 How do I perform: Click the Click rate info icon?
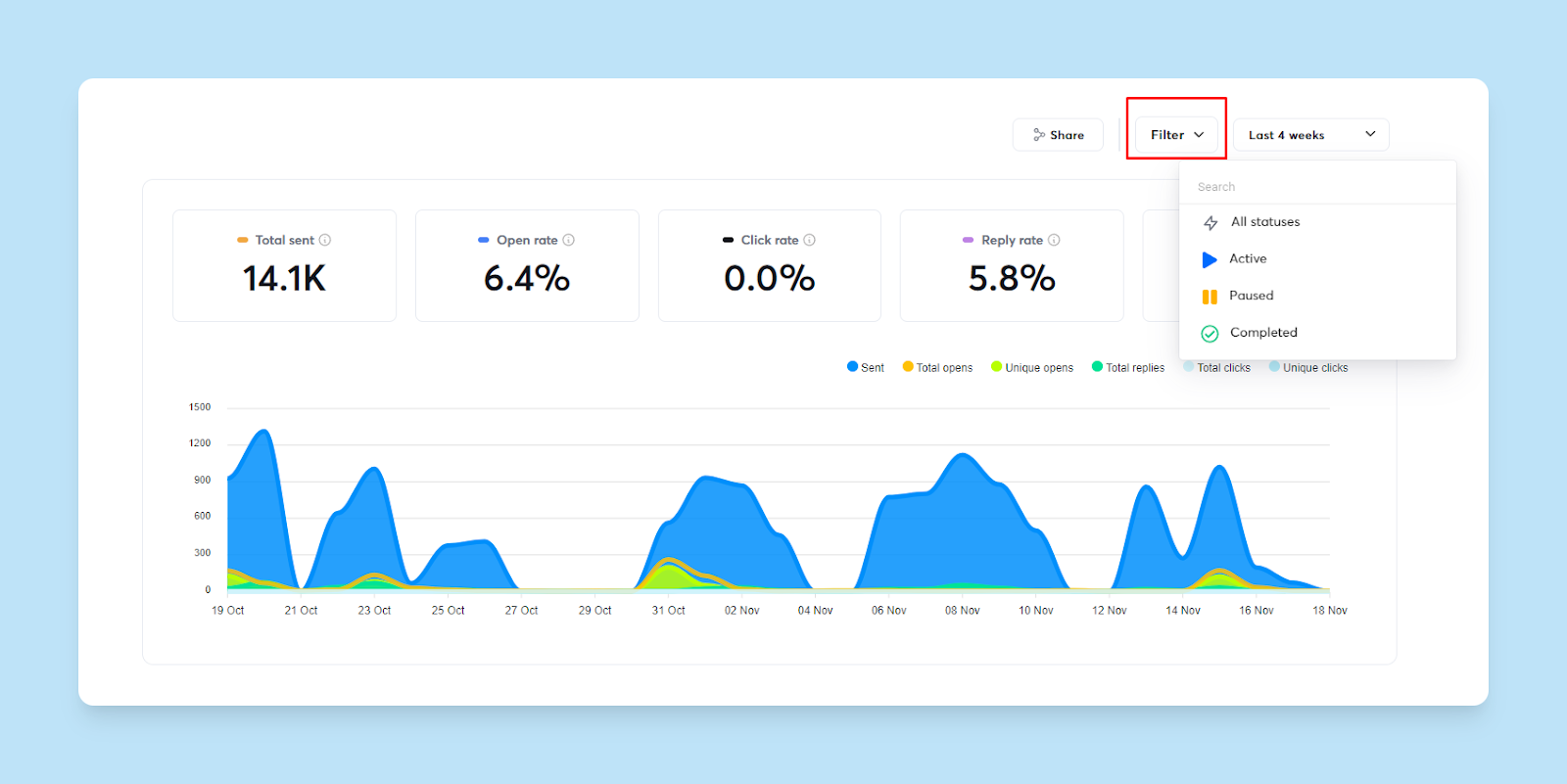pos(809,240)
